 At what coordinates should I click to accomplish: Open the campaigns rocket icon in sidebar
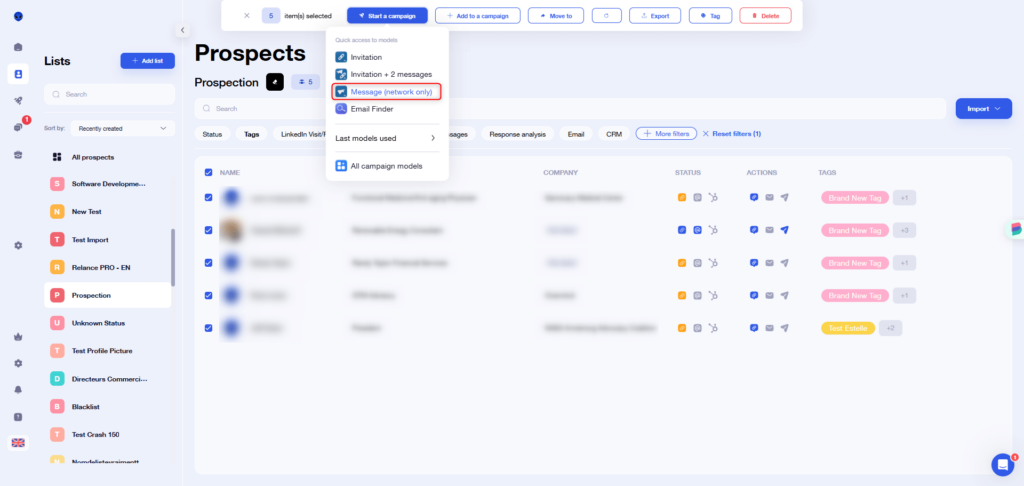[18, 100]
